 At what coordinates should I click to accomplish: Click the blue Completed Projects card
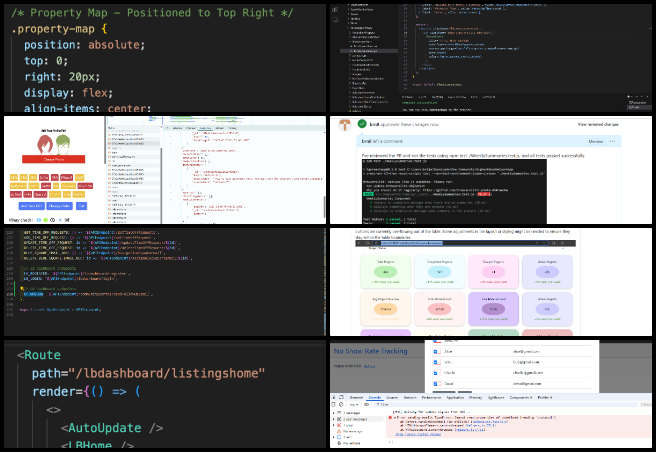click(440, 272)
